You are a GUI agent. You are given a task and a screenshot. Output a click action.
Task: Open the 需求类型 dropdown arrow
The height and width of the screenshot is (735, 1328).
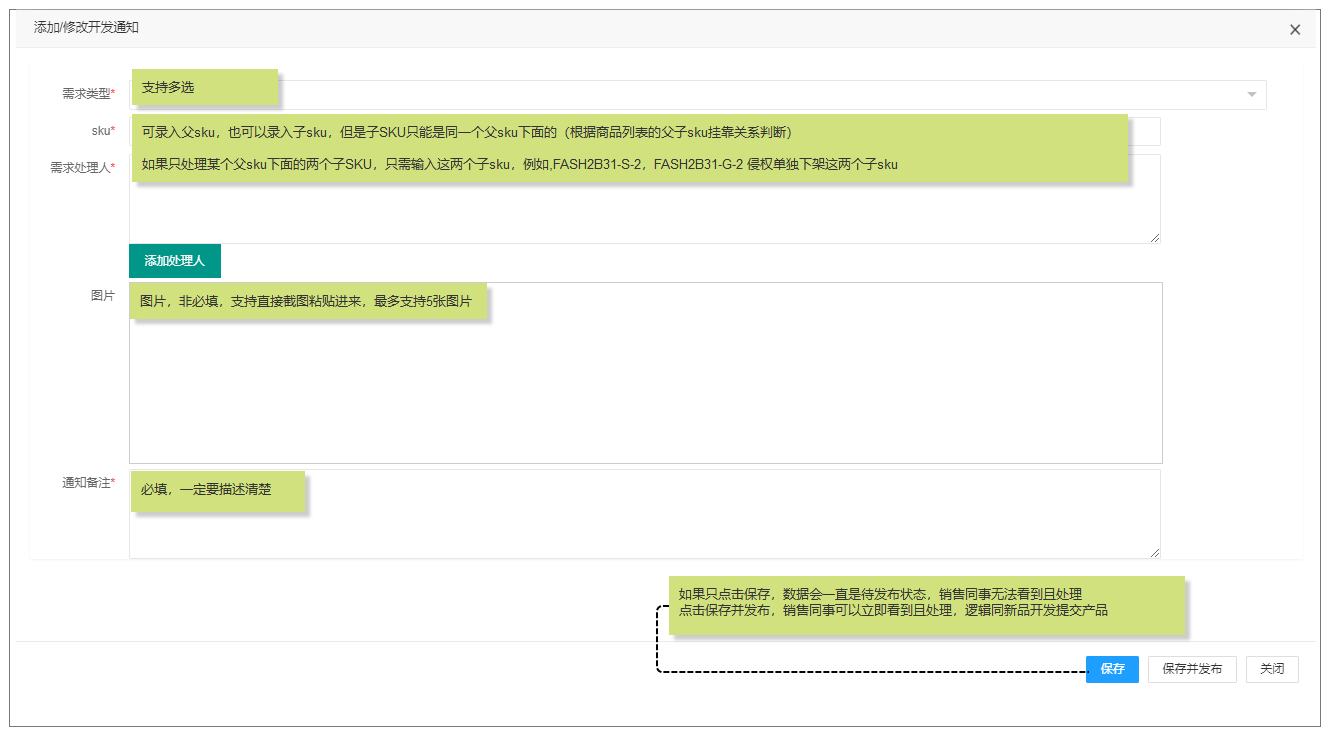1251,94
